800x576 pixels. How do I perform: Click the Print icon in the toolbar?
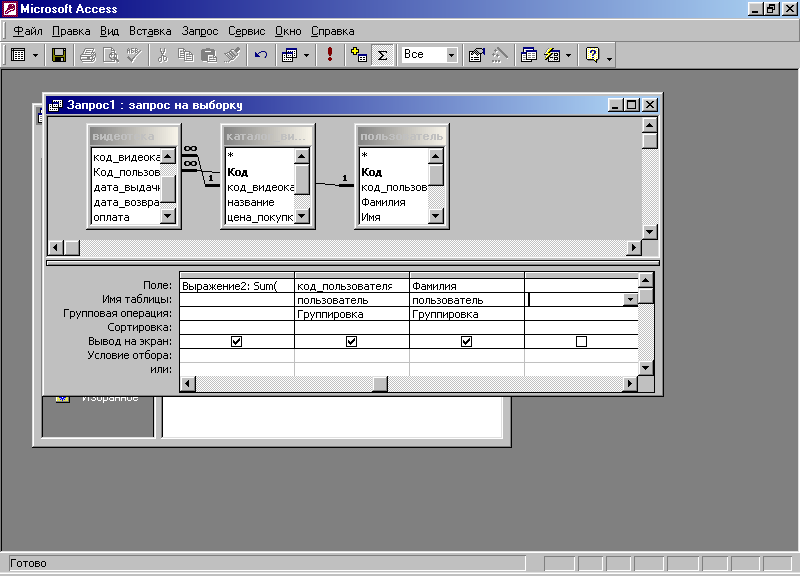pyautogui.click(x=88, y=55)
